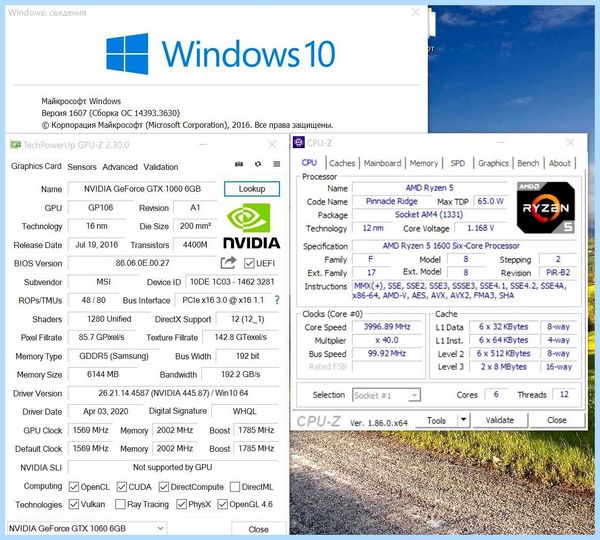This screenshot has height=540, width=600.
Task: Click the Ryzen 5 logo in CPU-Z
Action: tap(546, 208)
